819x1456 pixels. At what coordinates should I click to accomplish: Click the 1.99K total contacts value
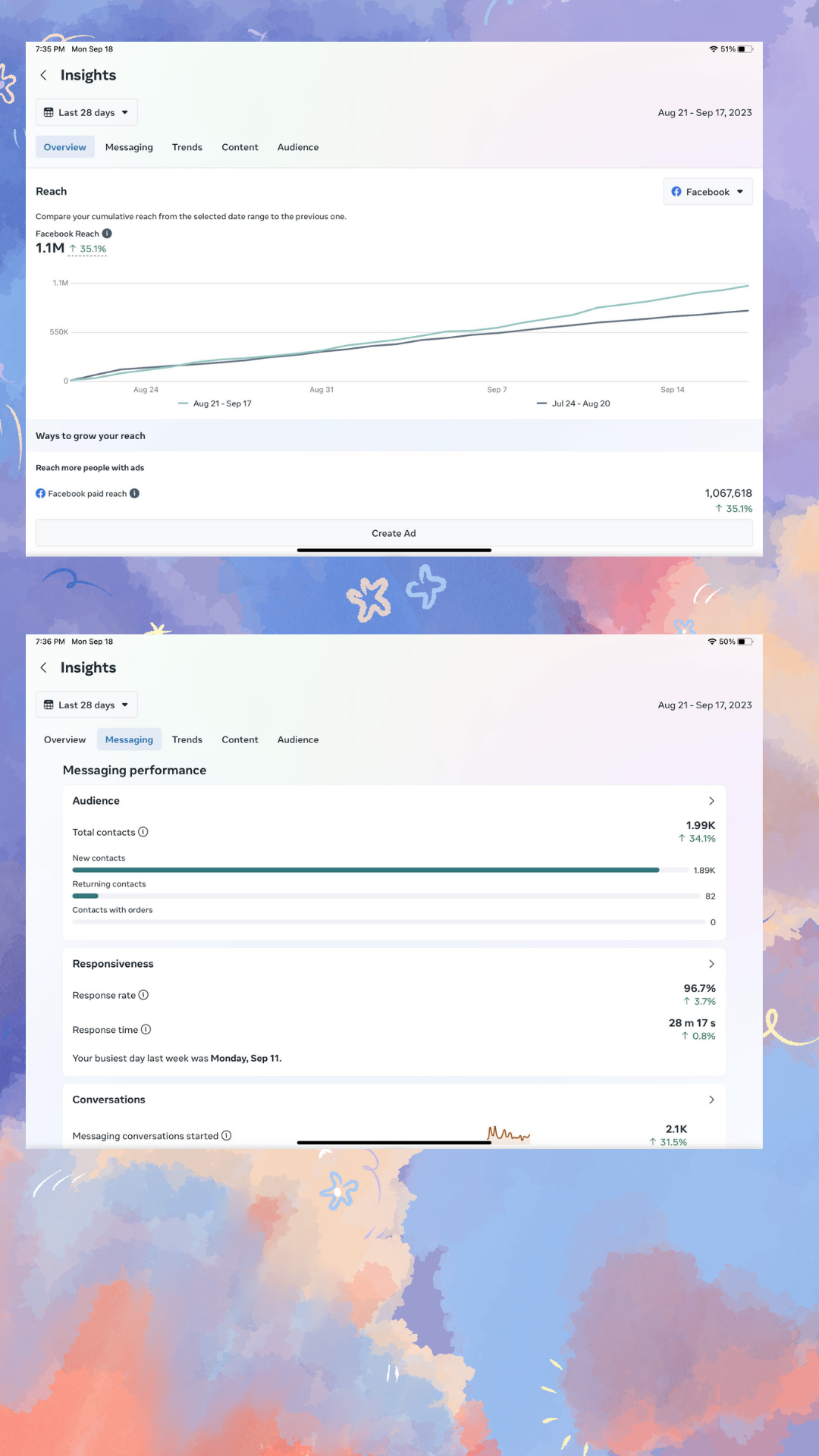tap(701, 825)
